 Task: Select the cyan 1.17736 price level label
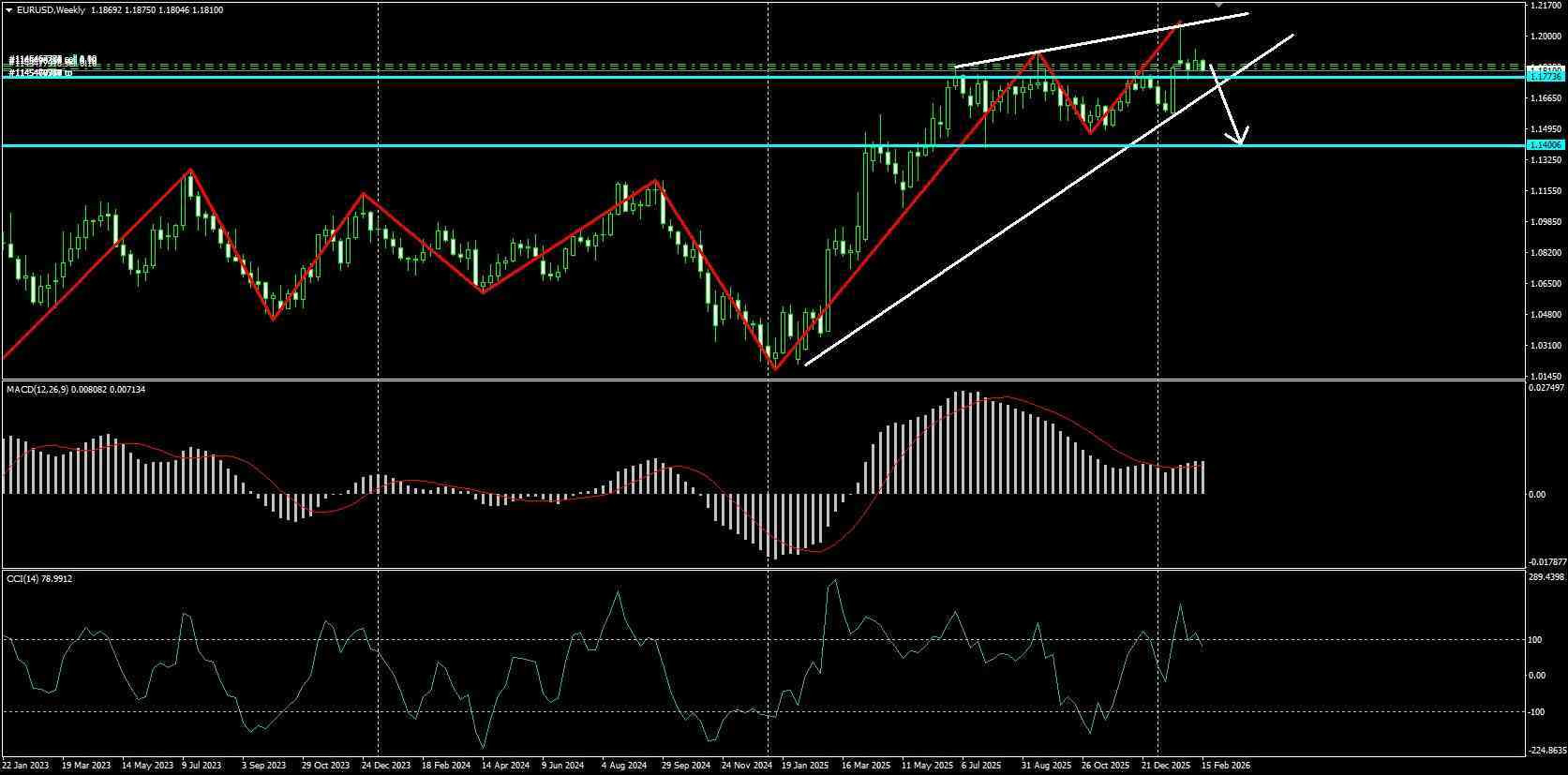pyautogui.click(x=1545, y=77)
